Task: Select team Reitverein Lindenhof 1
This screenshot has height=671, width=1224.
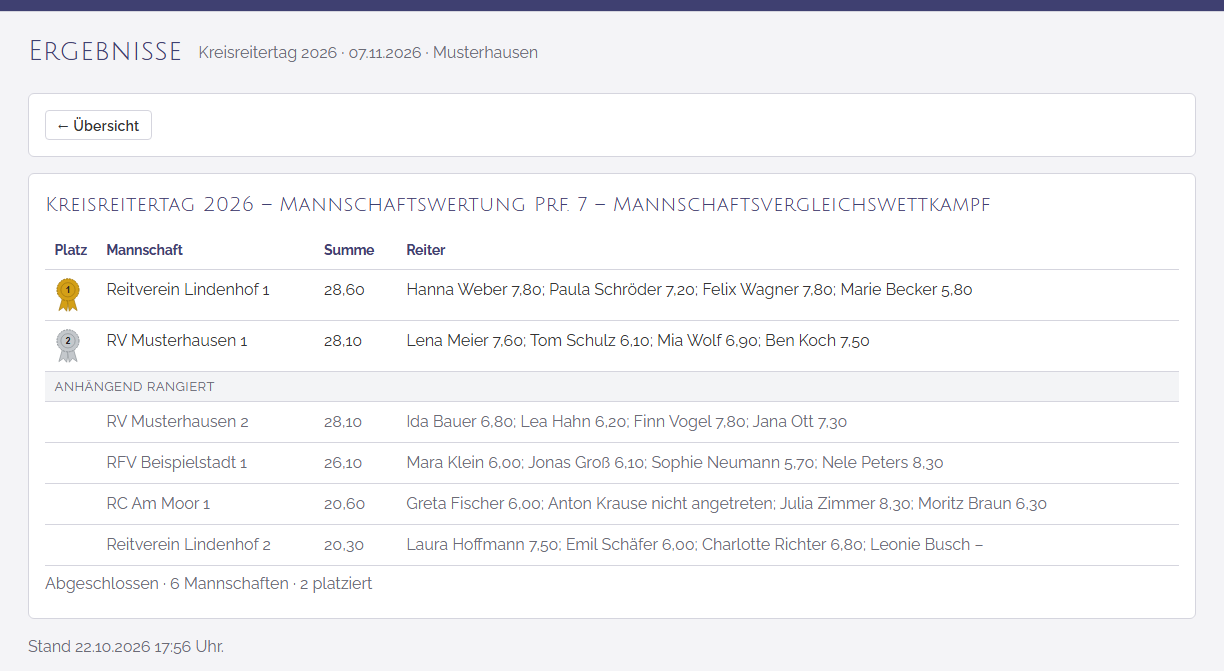Action: pos(188,290)
